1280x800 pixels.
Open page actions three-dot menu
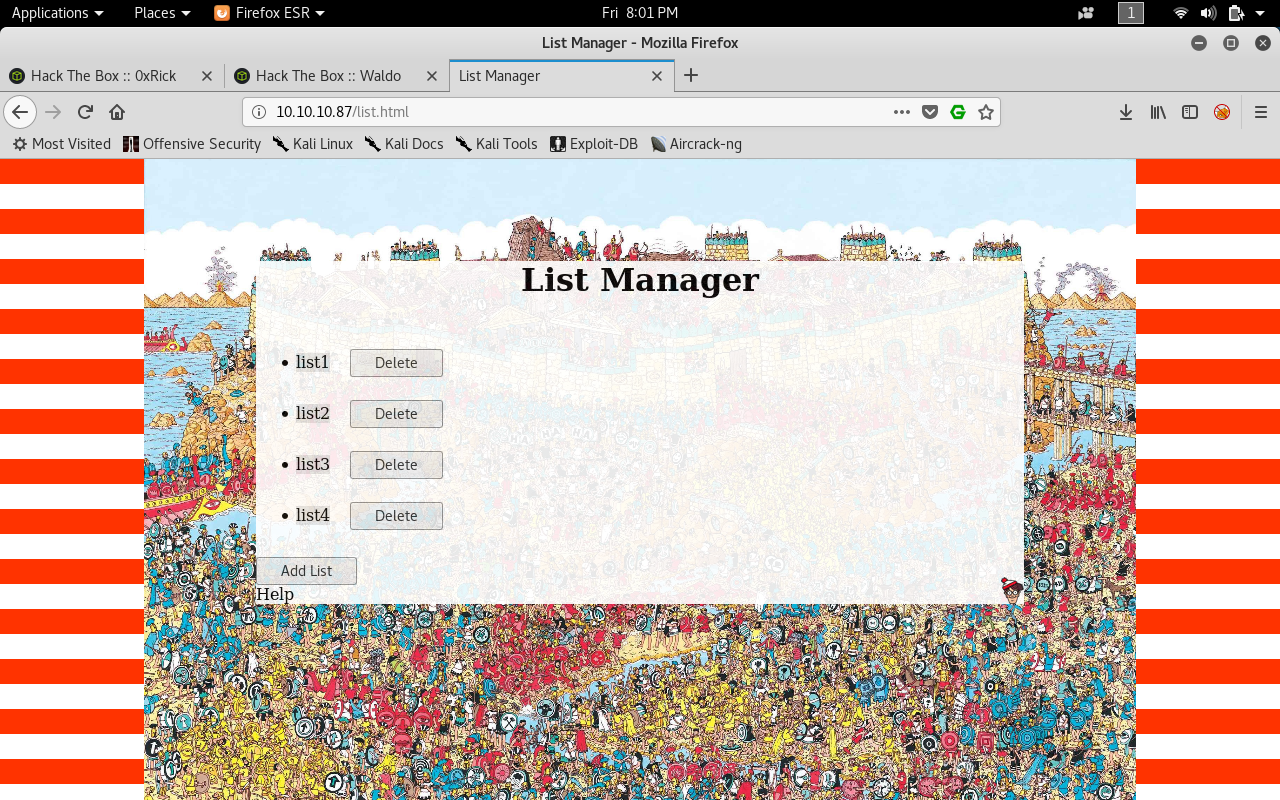[902, 112]
